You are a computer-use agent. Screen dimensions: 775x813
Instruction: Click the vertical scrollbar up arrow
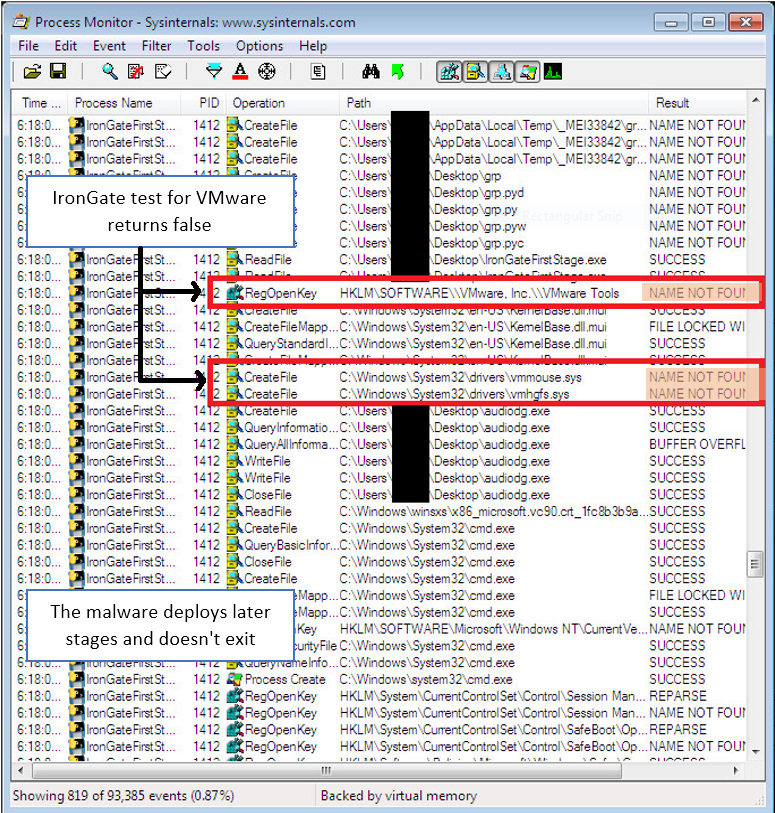click(x=755, y=100)
